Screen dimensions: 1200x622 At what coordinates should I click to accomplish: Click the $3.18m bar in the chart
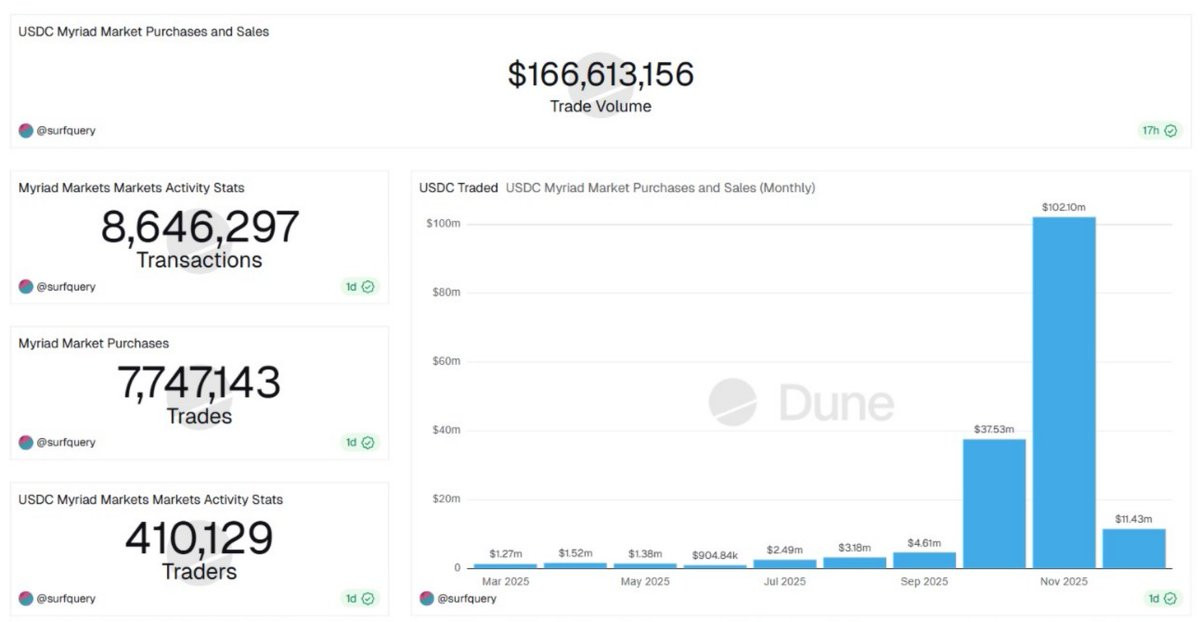coord(854,562)
